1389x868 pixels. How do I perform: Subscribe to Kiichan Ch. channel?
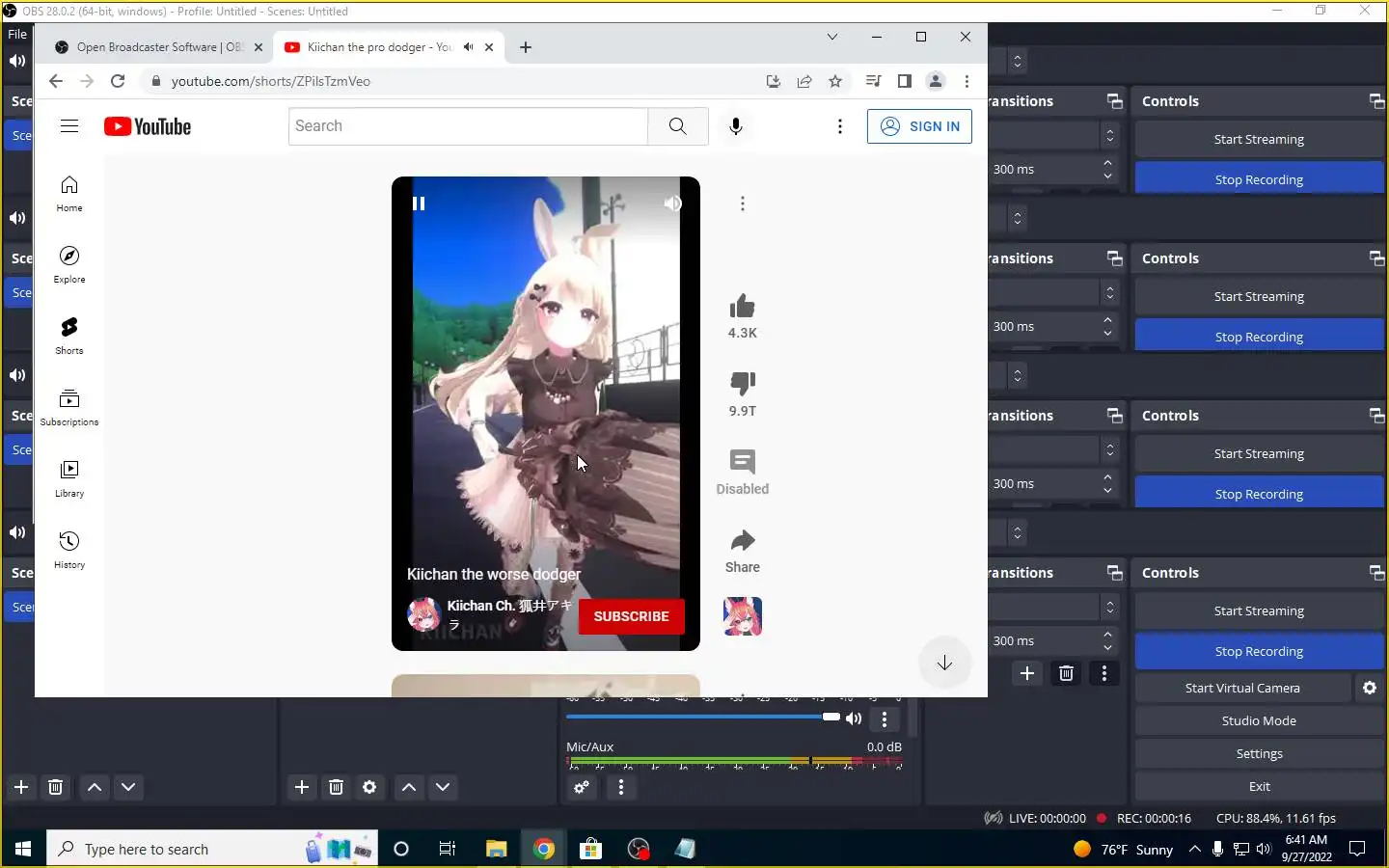[x=632, y=616]
